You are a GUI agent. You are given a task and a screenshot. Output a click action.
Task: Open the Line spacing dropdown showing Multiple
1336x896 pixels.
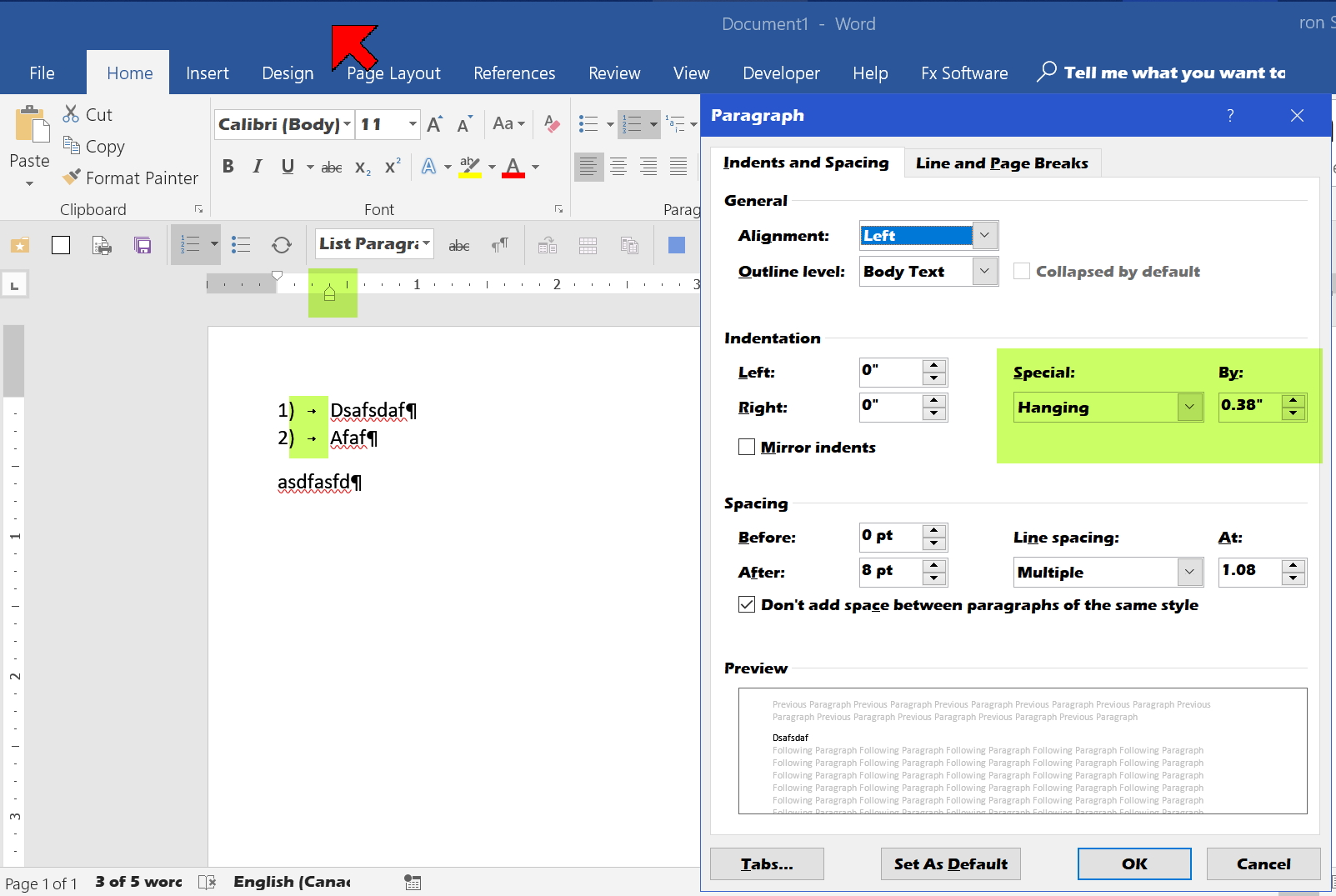(x=1189, y=572)
